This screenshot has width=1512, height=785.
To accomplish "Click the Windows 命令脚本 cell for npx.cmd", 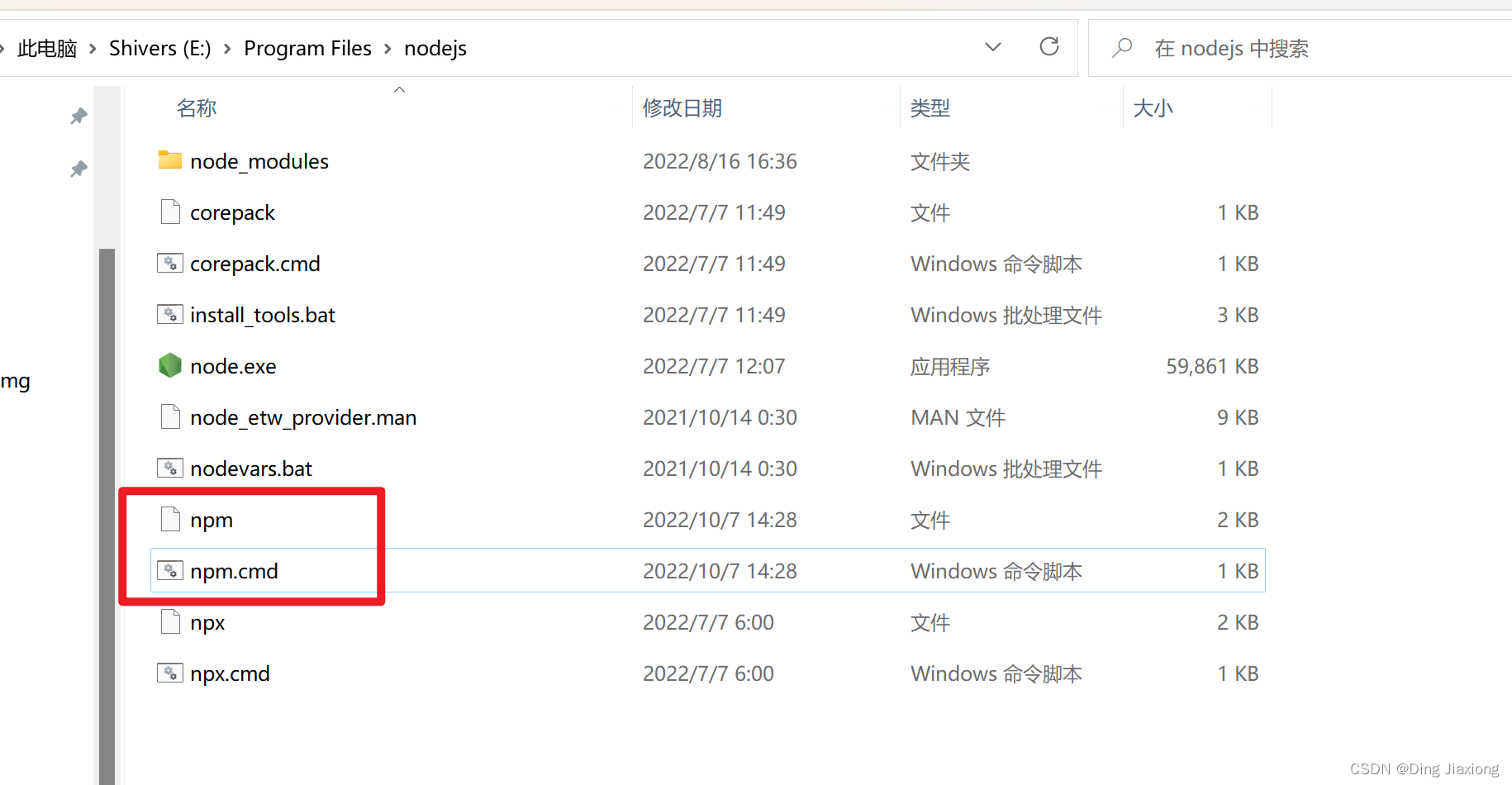I will [x=996, y=673].
